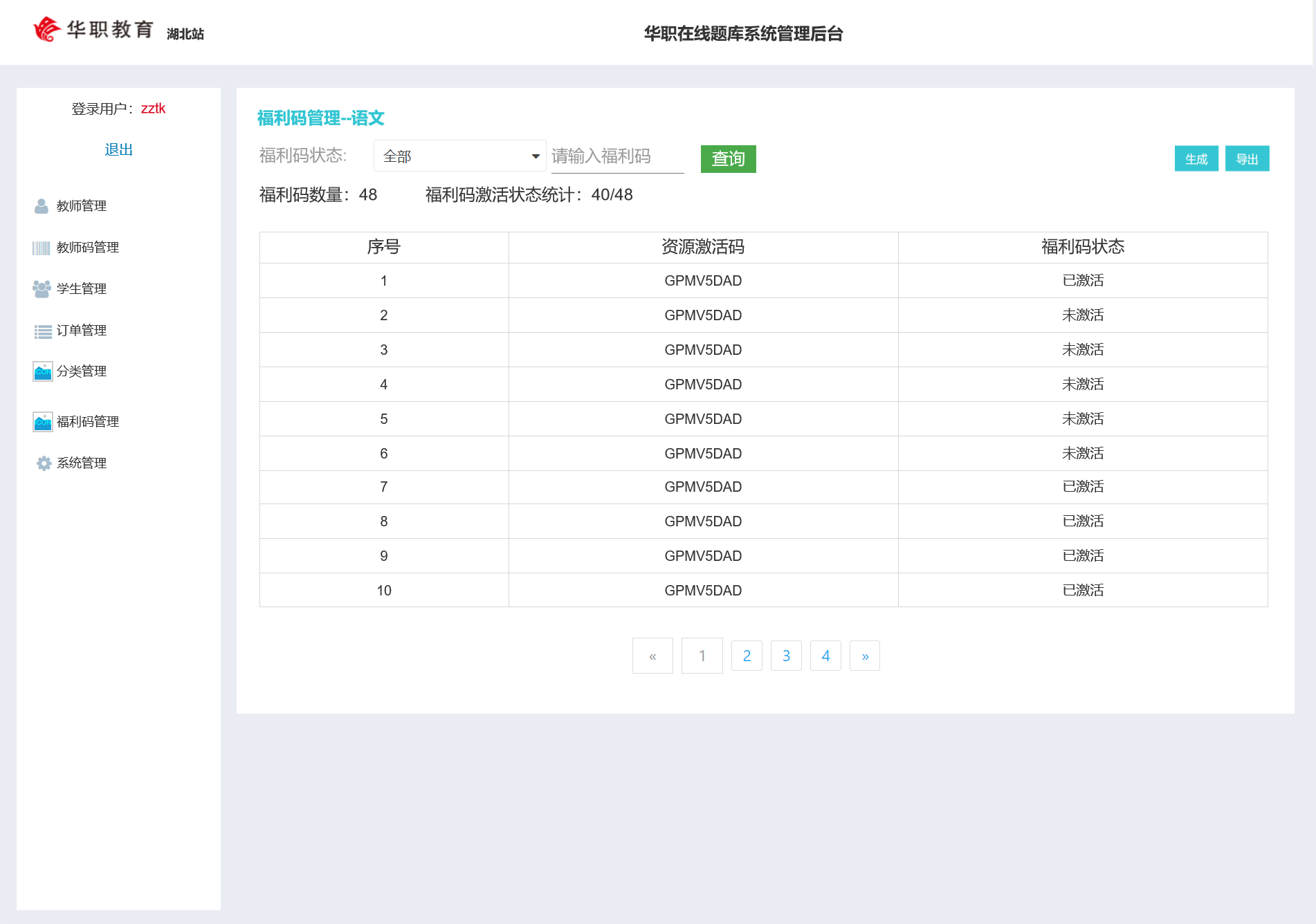Viewport: 1316px width, 924px height.
Task: Click GPMV5DAD code in row 8
Action: coord(703,521)
